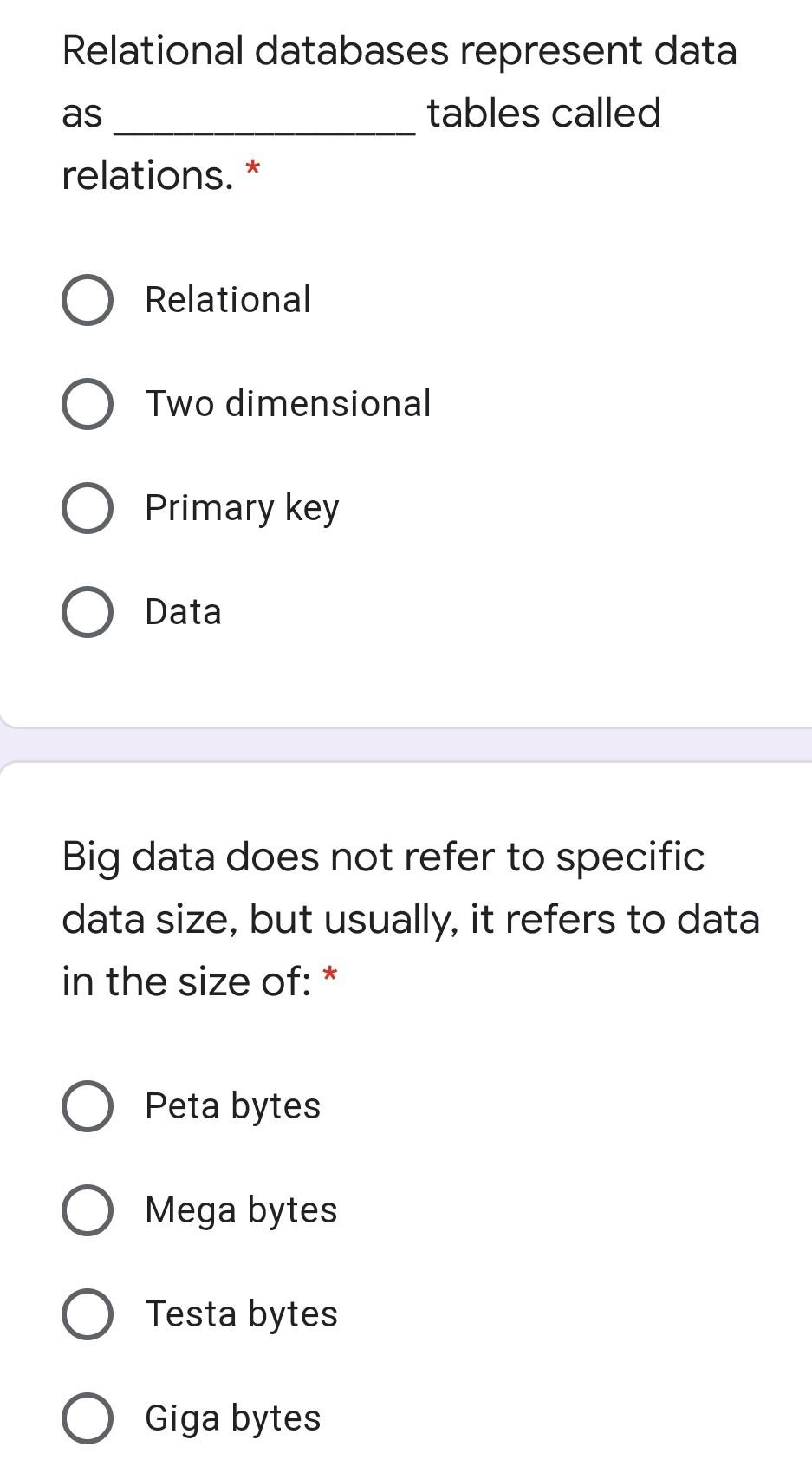
Task: Choose the "Two dimensional" radio option
Action: (88, 404)
